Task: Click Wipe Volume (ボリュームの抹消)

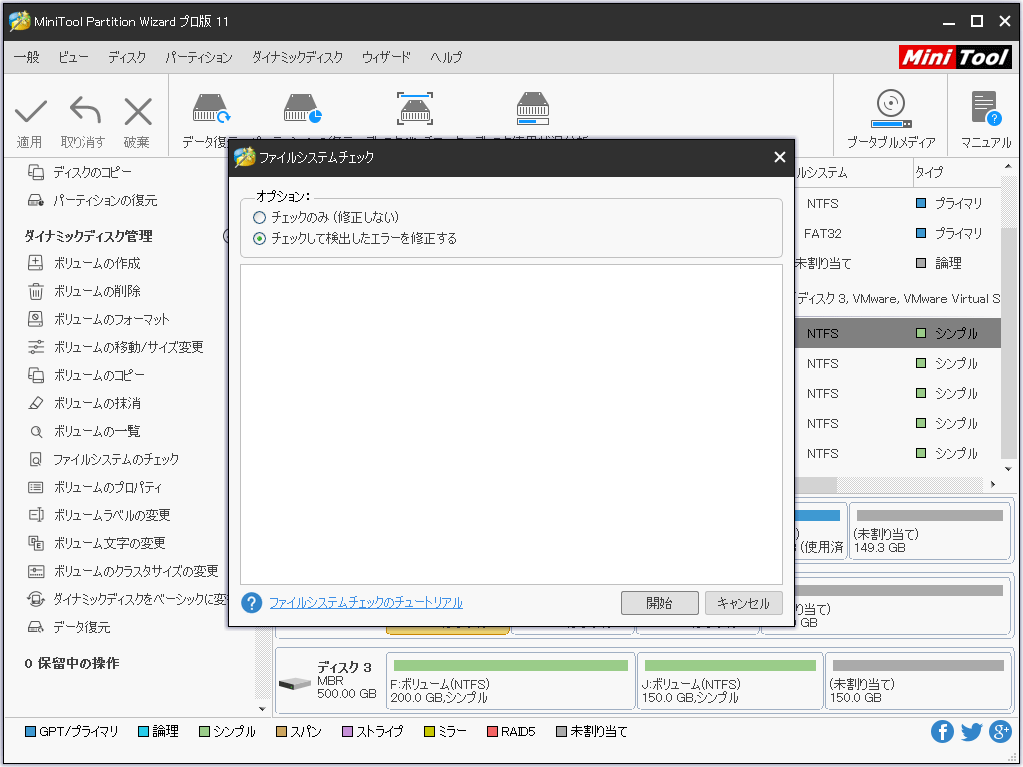Action: (84, 403)
